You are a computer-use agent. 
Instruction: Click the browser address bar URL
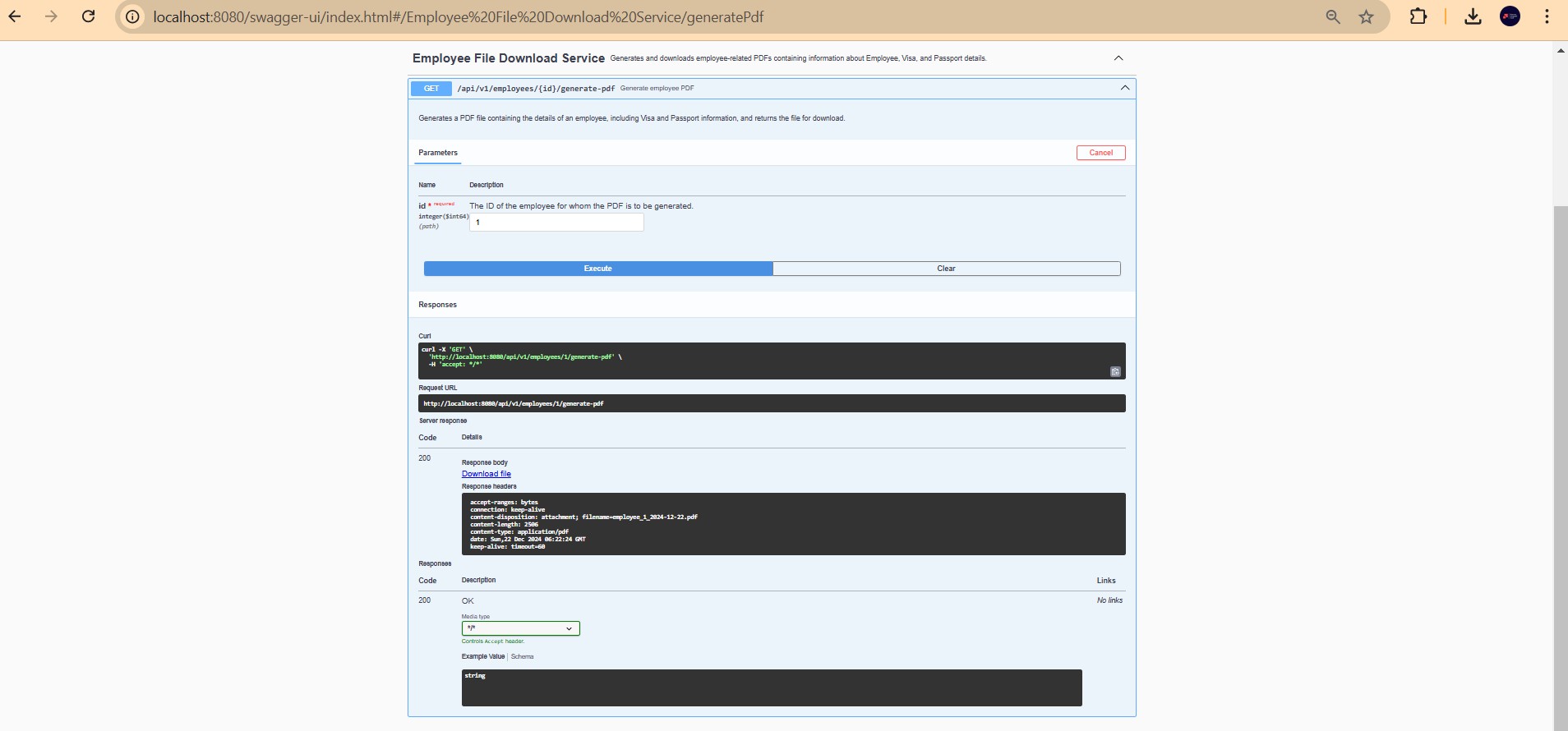click(459, 16)
